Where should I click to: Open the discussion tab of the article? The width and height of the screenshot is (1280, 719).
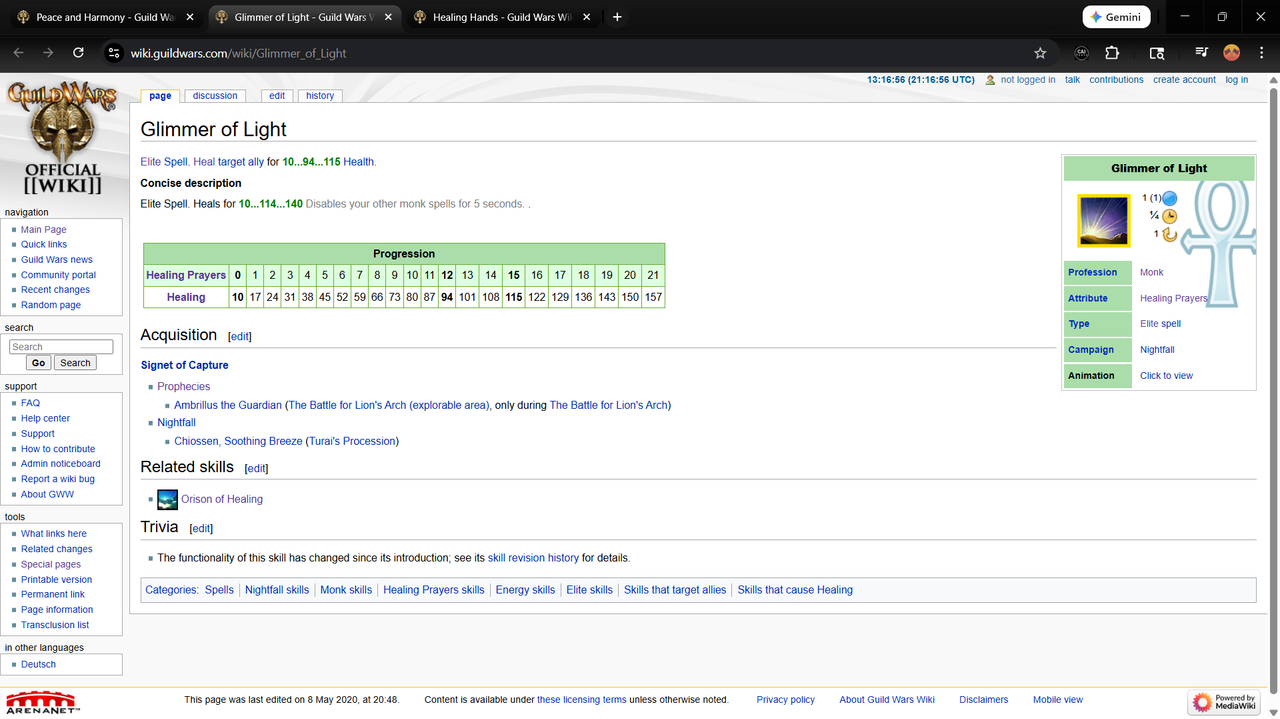tap(215, 96)
